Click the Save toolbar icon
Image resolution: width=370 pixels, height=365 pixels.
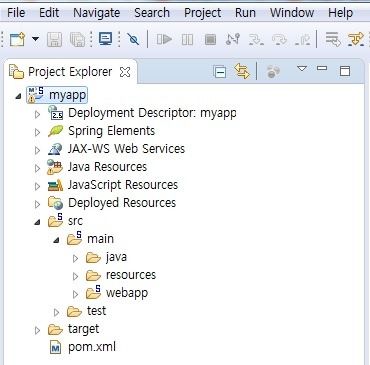tap(55, 40)
